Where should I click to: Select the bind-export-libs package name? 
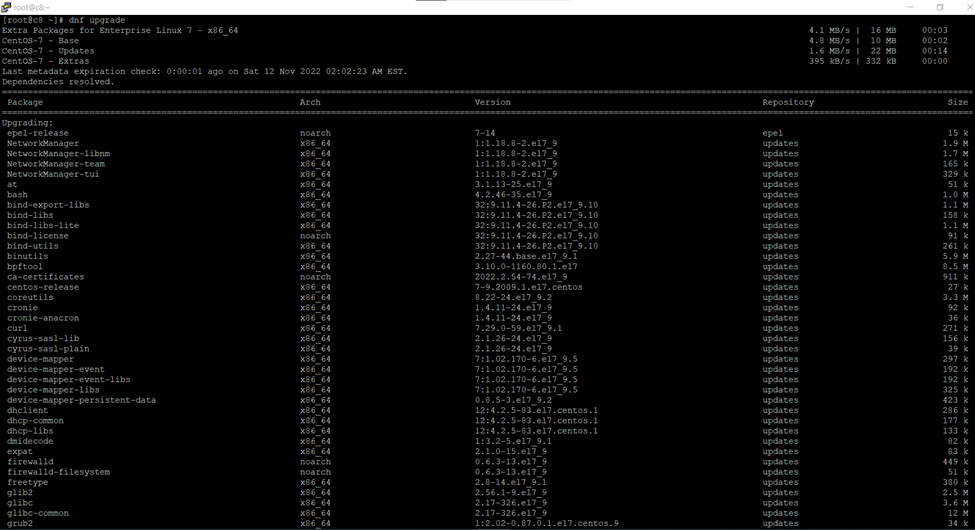(48, 205)
